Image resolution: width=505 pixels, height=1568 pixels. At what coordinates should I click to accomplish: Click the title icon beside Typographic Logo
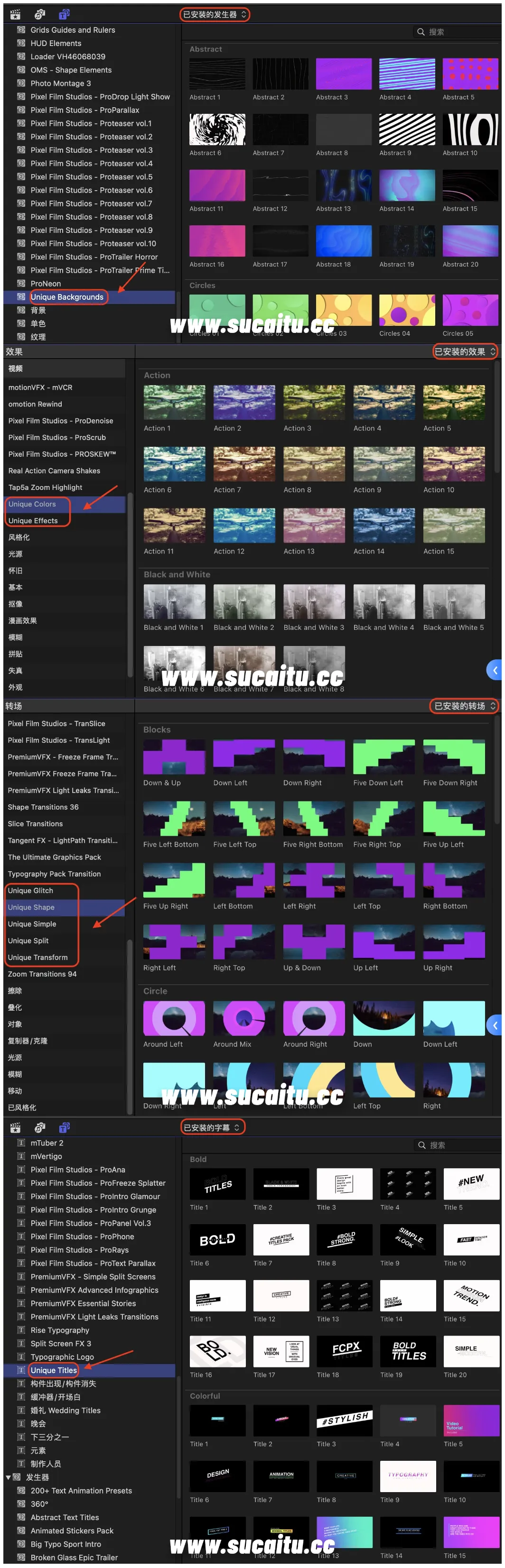point(21,1356)
